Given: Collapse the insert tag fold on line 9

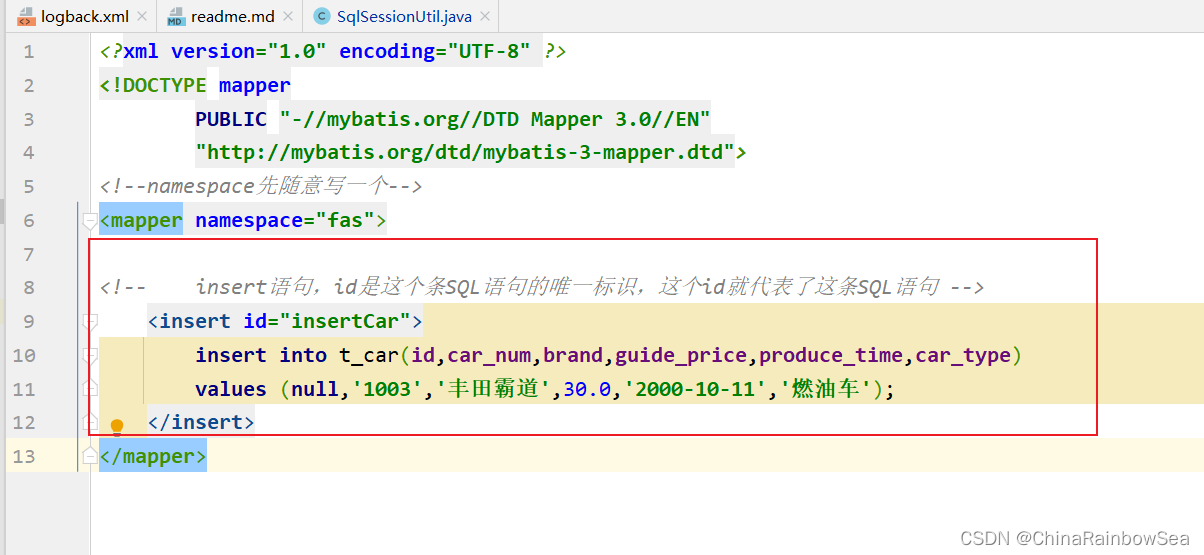Looking at the screenshot, I should 90,322.
